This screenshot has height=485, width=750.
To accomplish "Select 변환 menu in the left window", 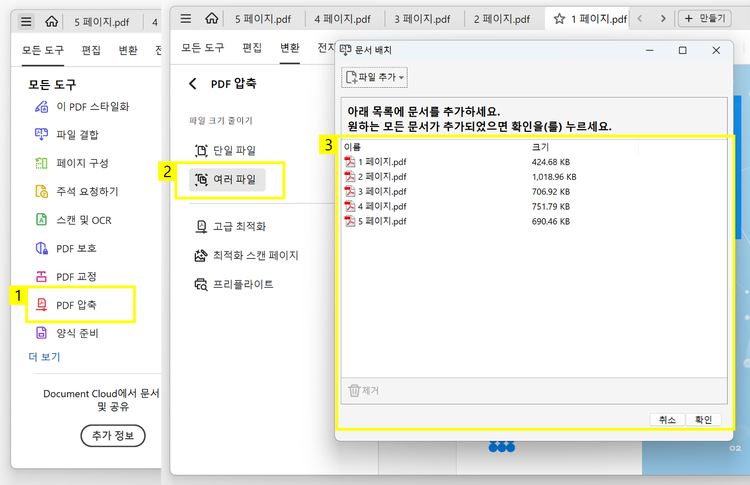I will (128, 50).
